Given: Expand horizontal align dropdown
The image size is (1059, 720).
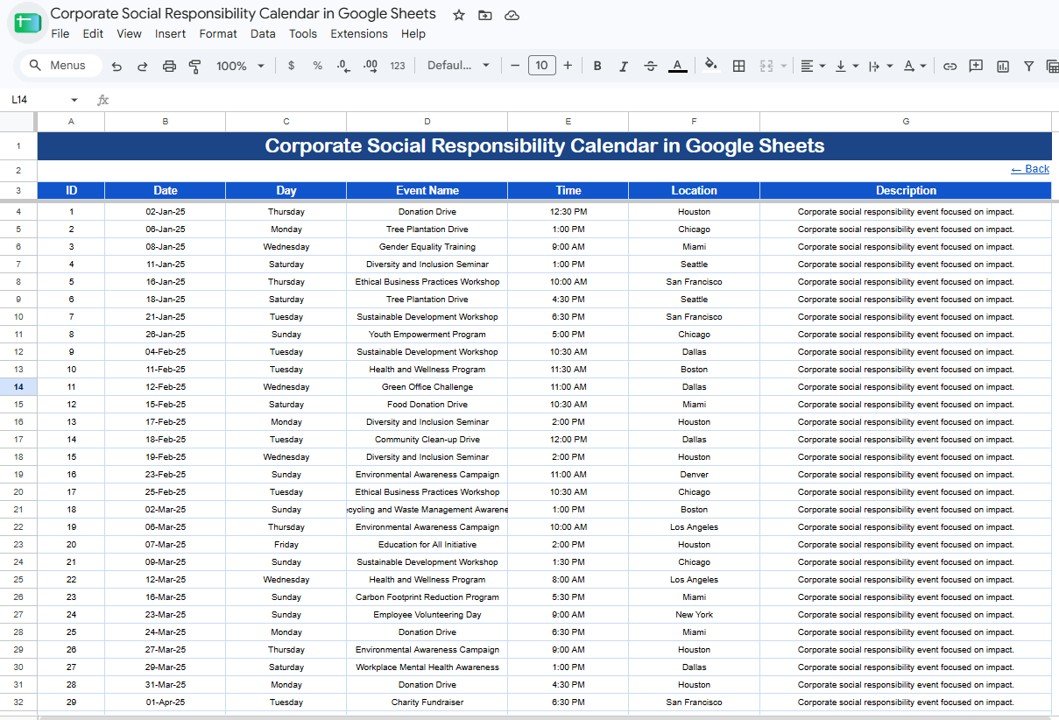Looking at the screenshot, I should (822, 66).
